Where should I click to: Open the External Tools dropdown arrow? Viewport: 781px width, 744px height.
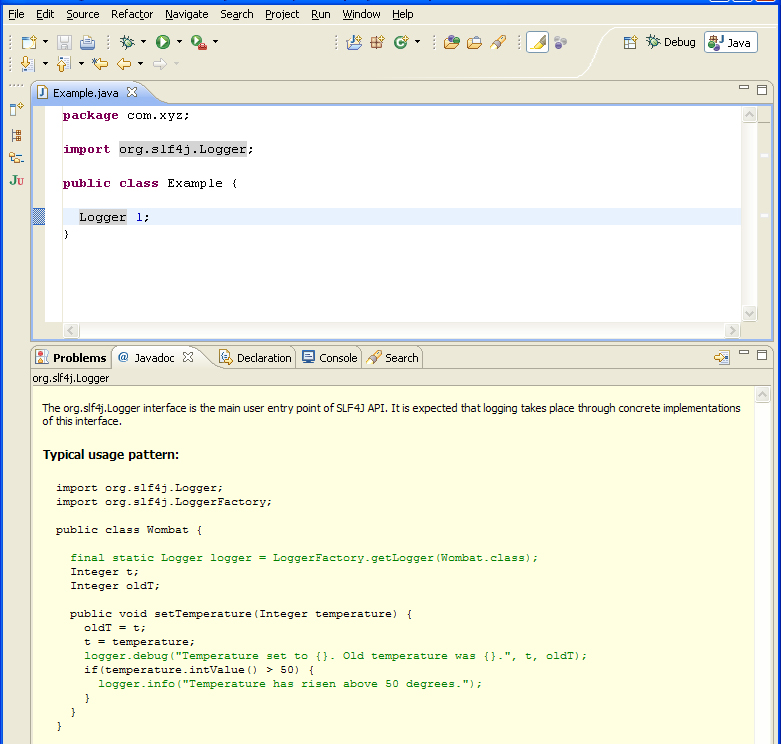click(x=216, y=42)
